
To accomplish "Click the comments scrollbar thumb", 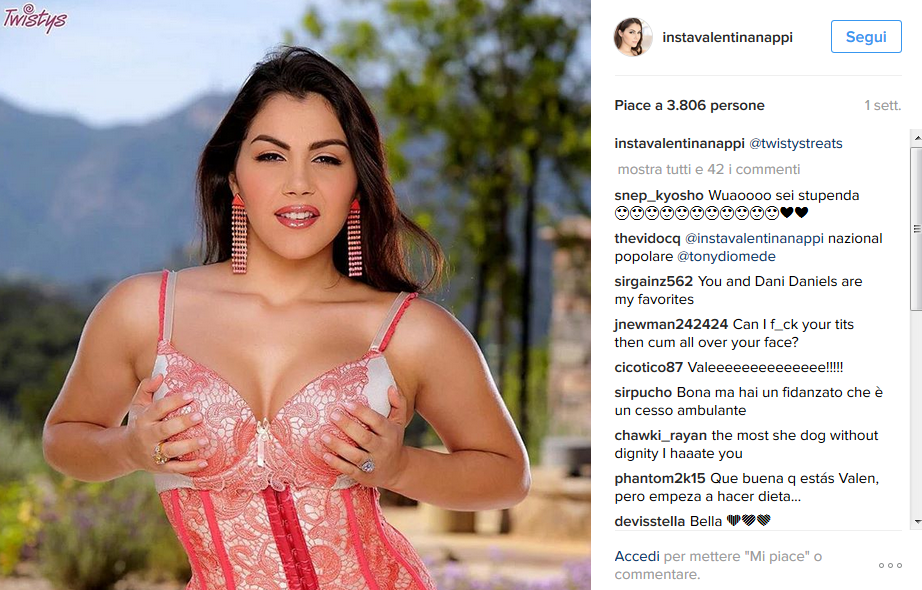I will click(916, 229).
